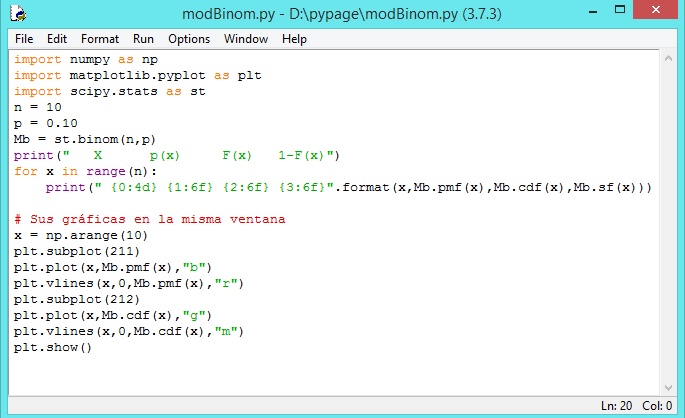Click the window title 'modBinom.py - D:\pypage\modBinom.py (3.7.3)'
Image resolution: width=685 pixels, height=418 pixels.
(x=342, y=14)
